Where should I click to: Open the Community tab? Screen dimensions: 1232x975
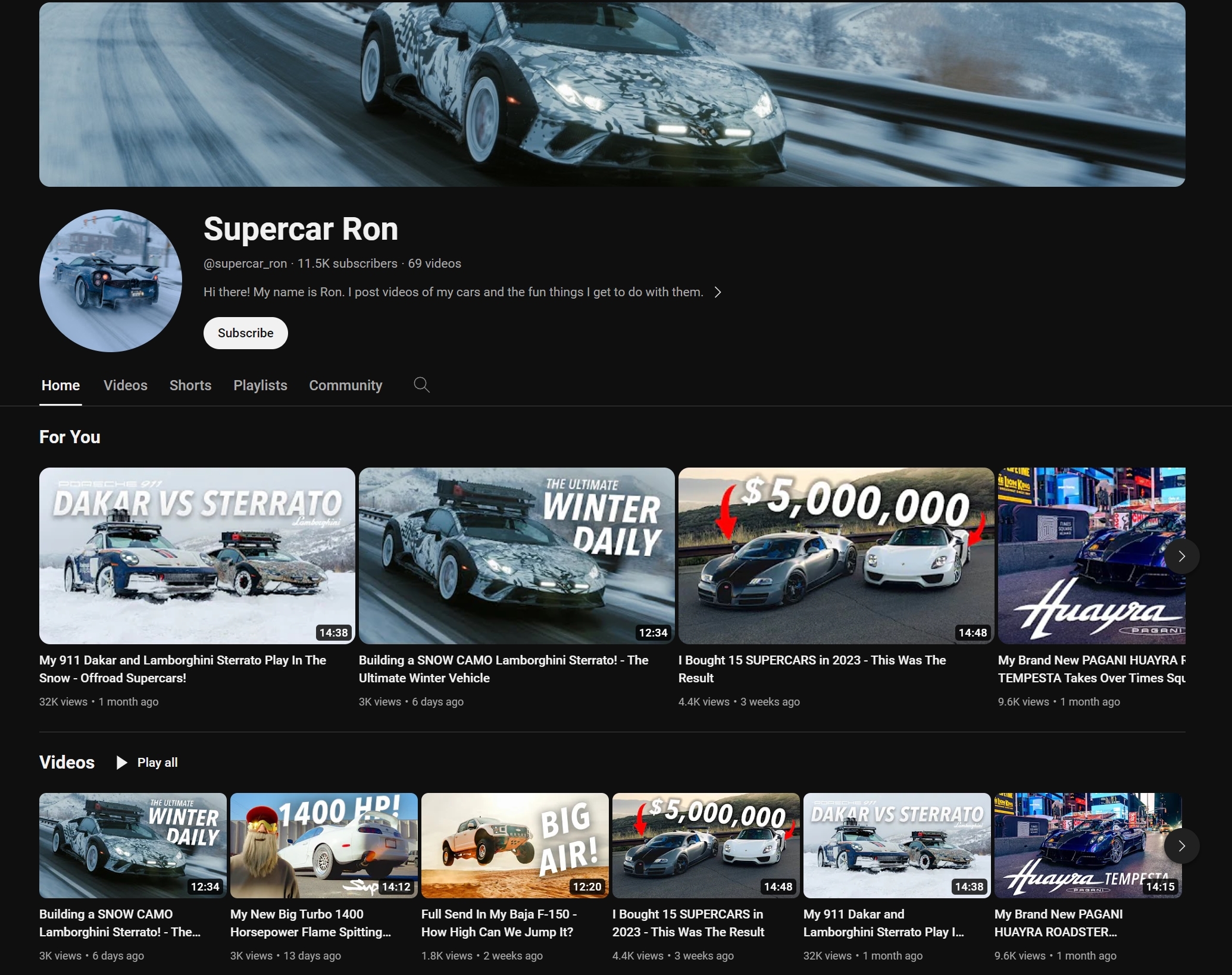[x=346, y=385]
